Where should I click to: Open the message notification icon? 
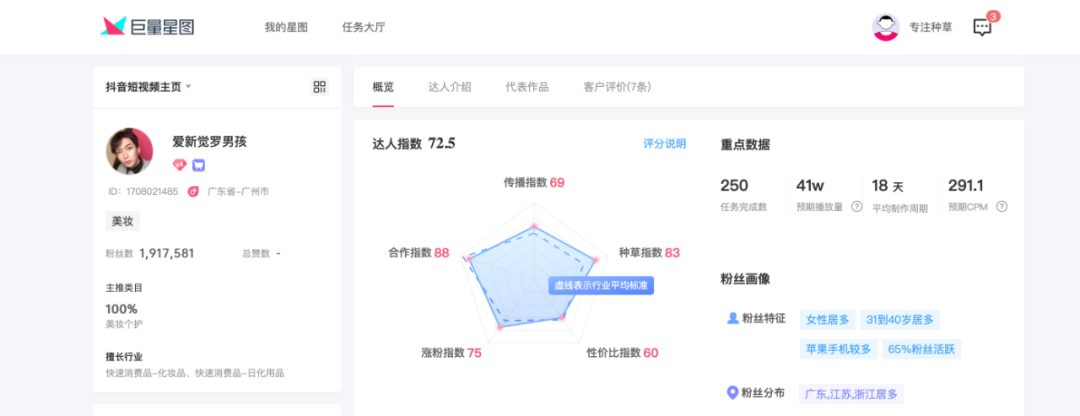pos(982,27)
